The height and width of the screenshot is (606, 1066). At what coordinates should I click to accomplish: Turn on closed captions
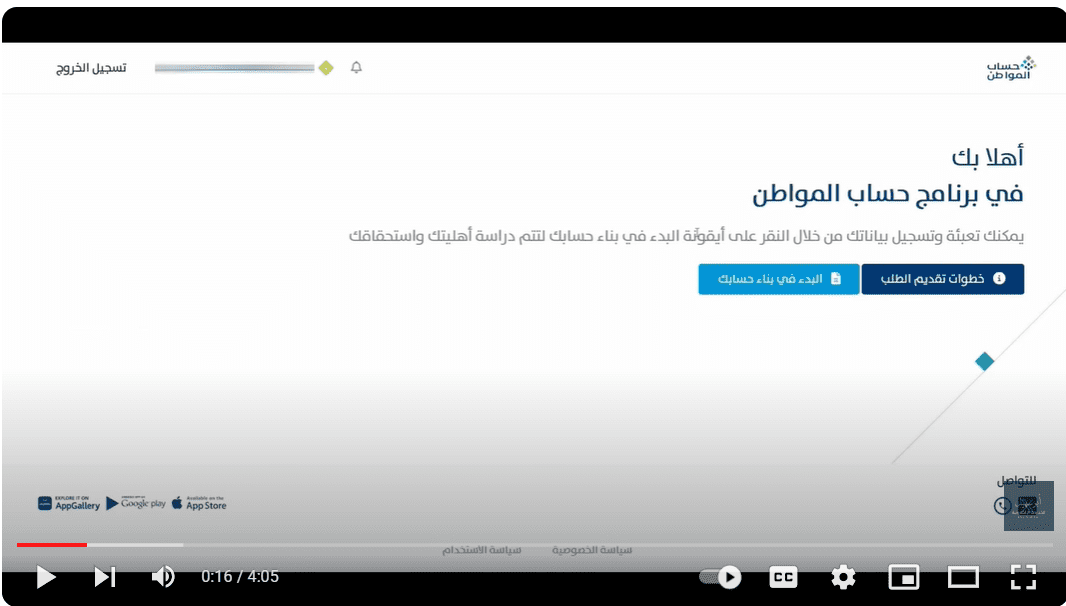point(783,577)
